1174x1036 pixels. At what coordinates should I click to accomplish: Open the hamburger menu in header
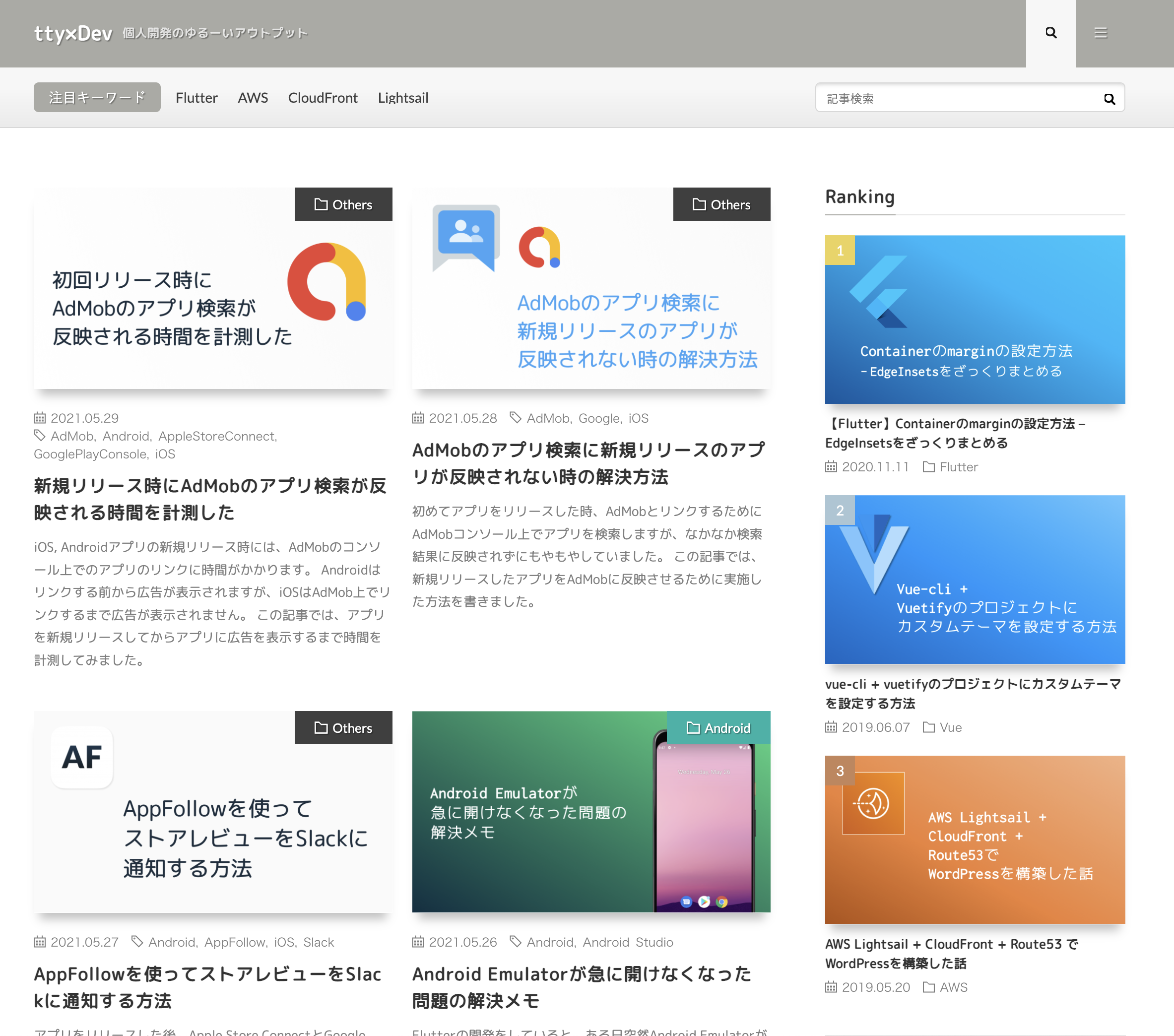coord(1100,33)
